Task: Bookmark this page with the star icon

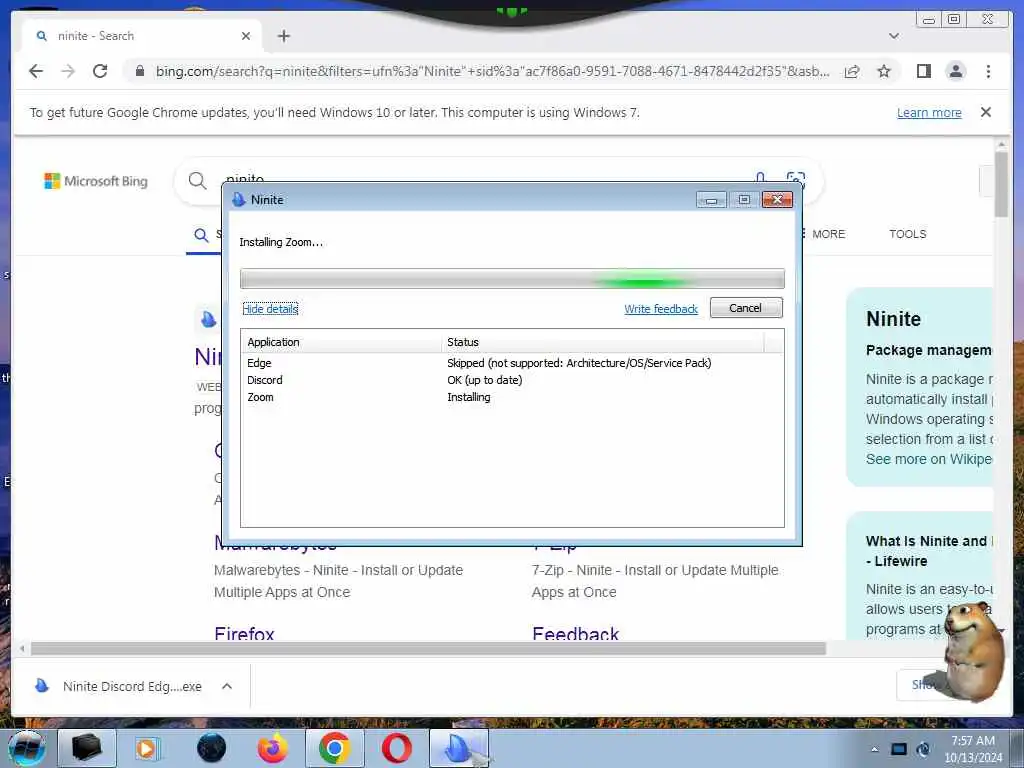Action: tap(884, 71)
